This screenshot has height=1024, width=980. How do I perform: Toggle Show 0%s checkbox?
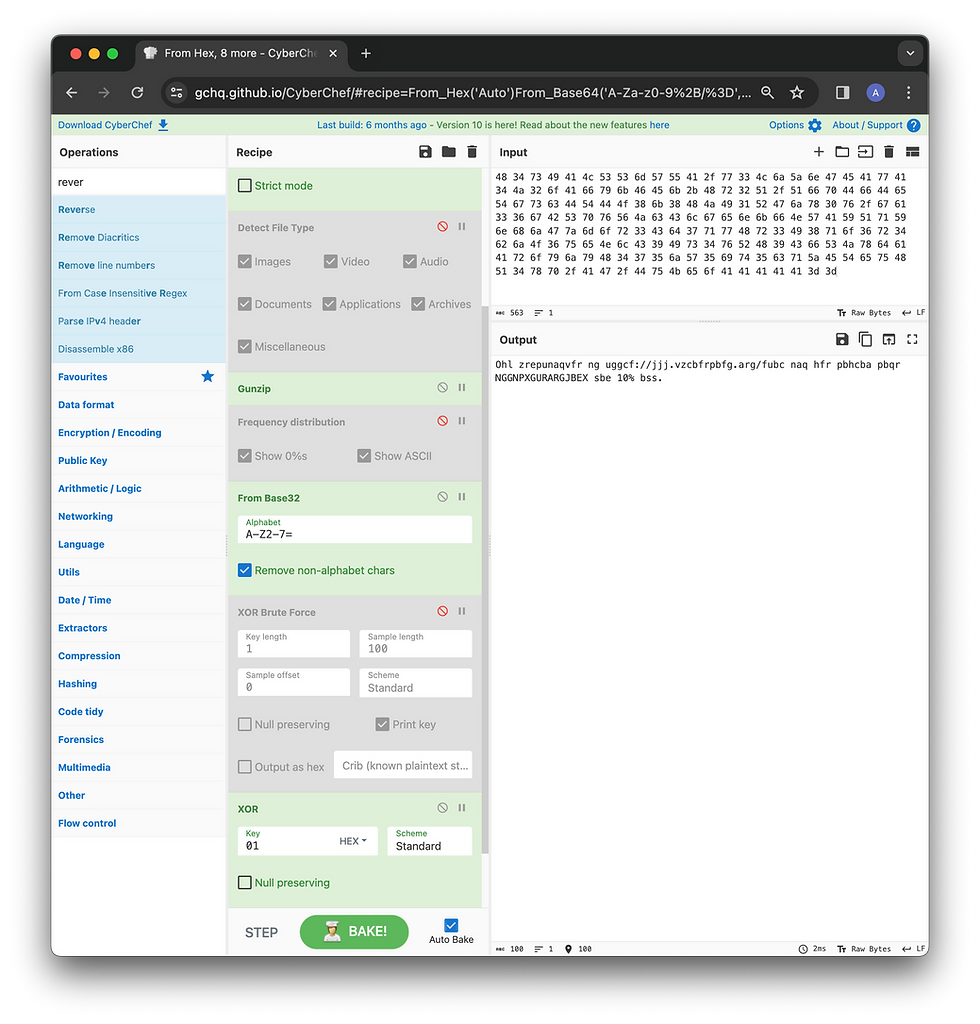(245, 456)
